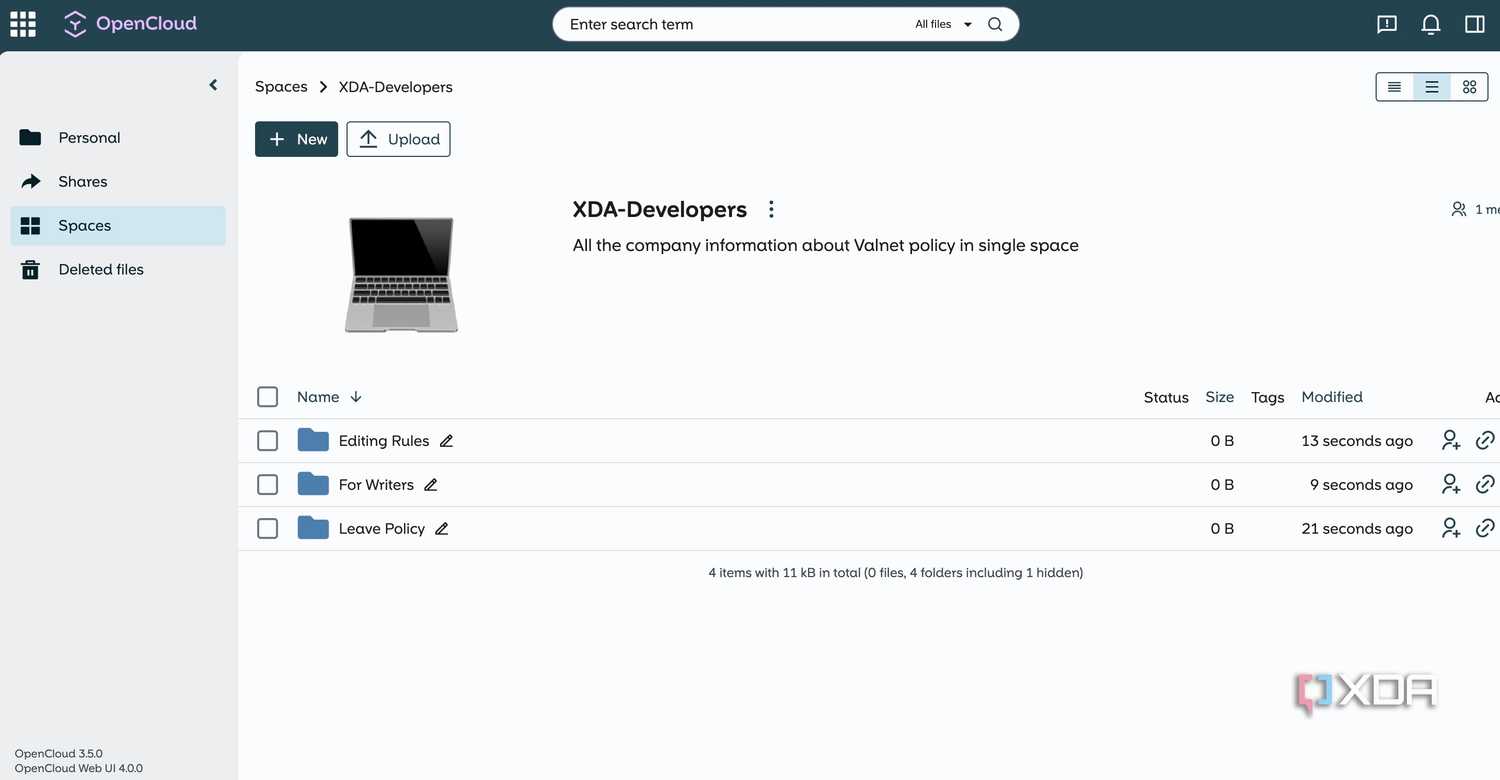Sort by Size column header
Viewport: 1500px width, 780px height.
click(x=1220, y=397)
